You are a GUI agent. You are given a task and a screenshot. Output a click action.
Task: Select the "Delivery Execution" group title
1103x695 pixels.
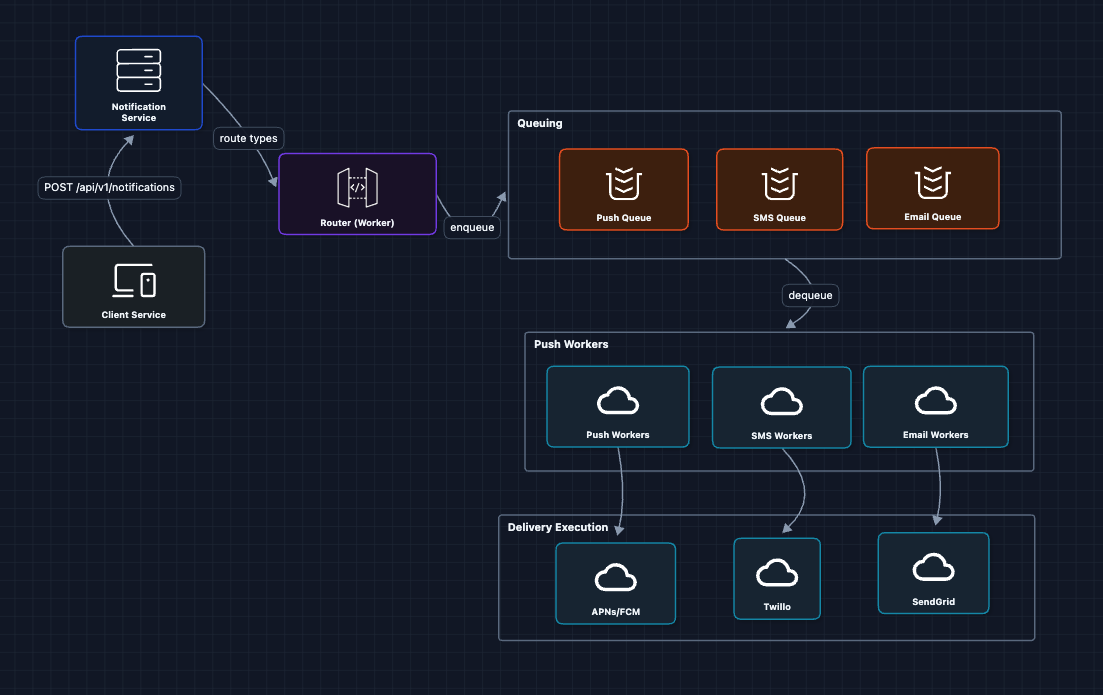(558, 527)
